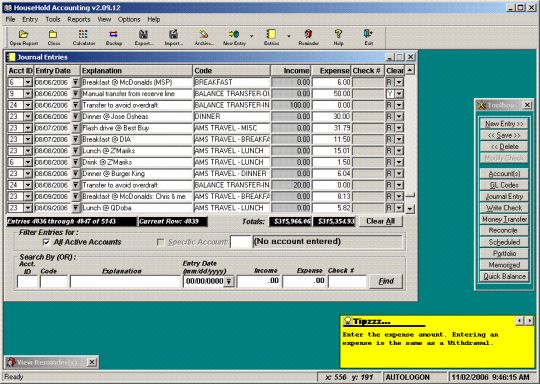
Task: Click New Entry >> in the Toolbox
Action: (x=504, y=124)
